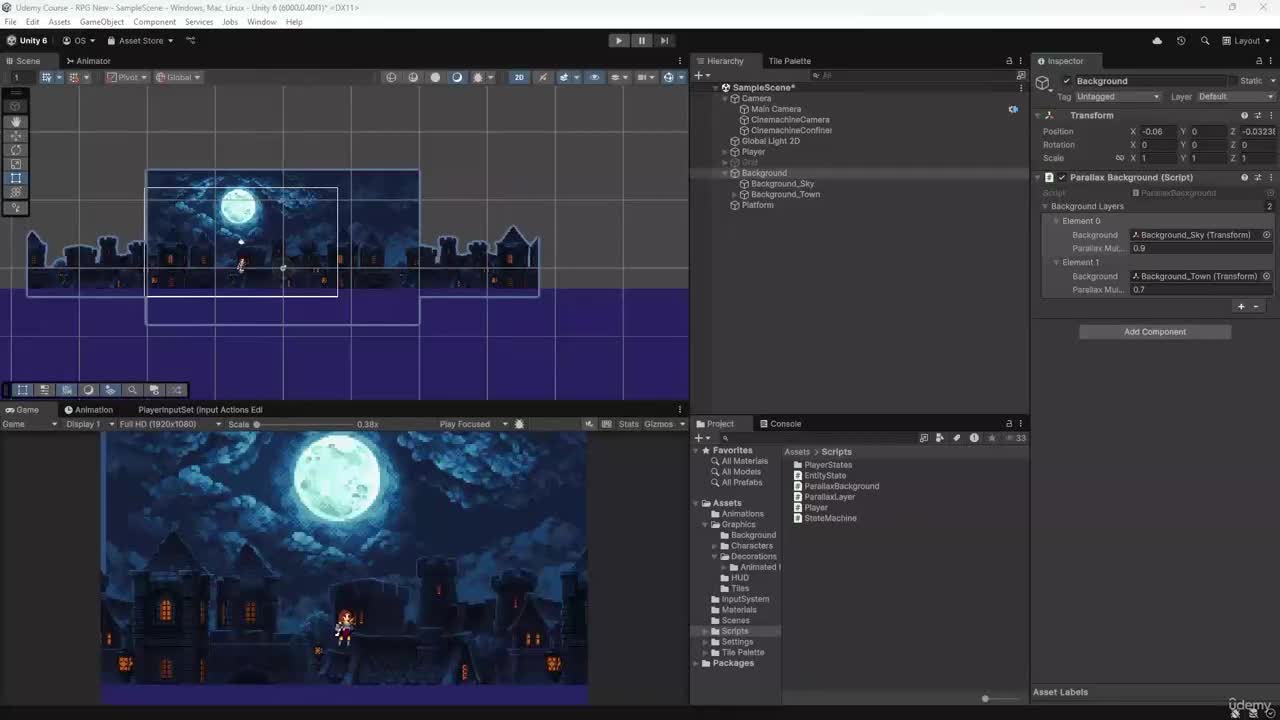Viewport: 1280px width, 720px height.
Task: Click the Add Component button
Action: point(1154,332)
